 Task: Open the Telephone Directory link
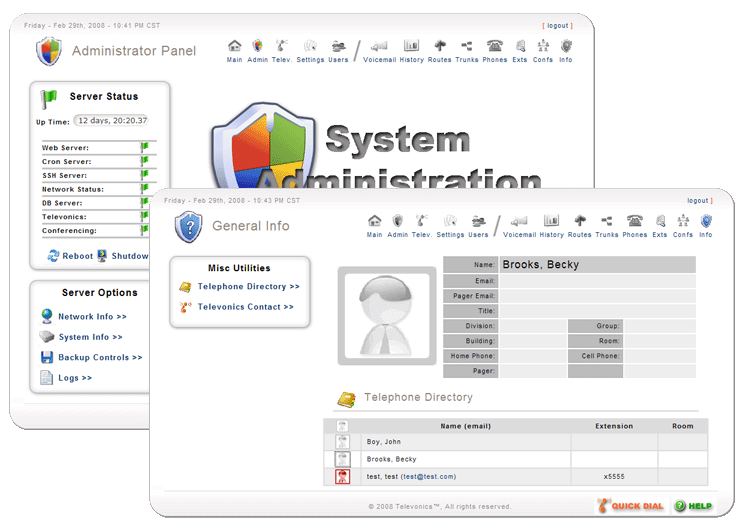point(248,287)
